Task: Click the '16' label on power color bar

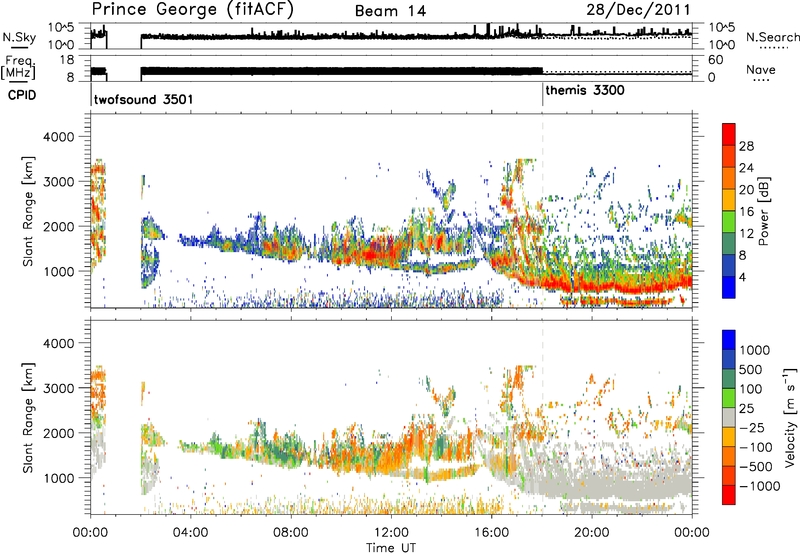Action: [746, 212]
